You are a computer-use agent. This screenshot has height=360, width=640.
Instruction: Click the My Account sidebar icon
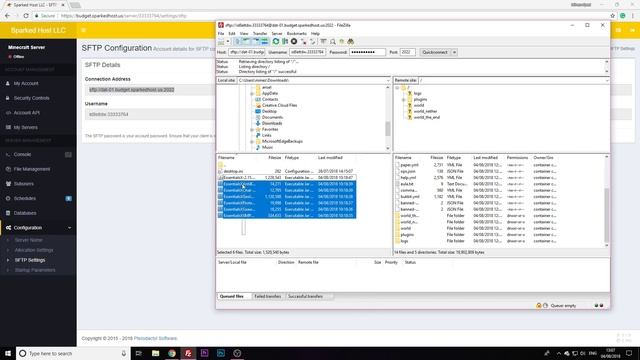(x=8, y=83)
